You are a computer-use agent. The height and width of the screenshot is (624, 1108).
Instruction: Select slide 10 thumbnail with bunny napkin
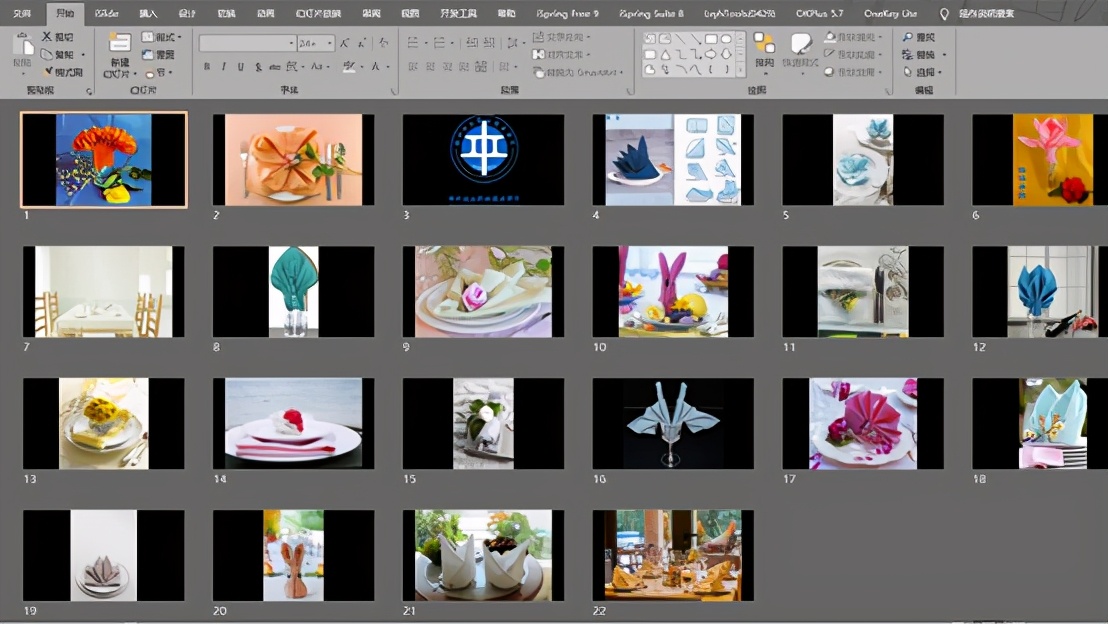[673, 292]
